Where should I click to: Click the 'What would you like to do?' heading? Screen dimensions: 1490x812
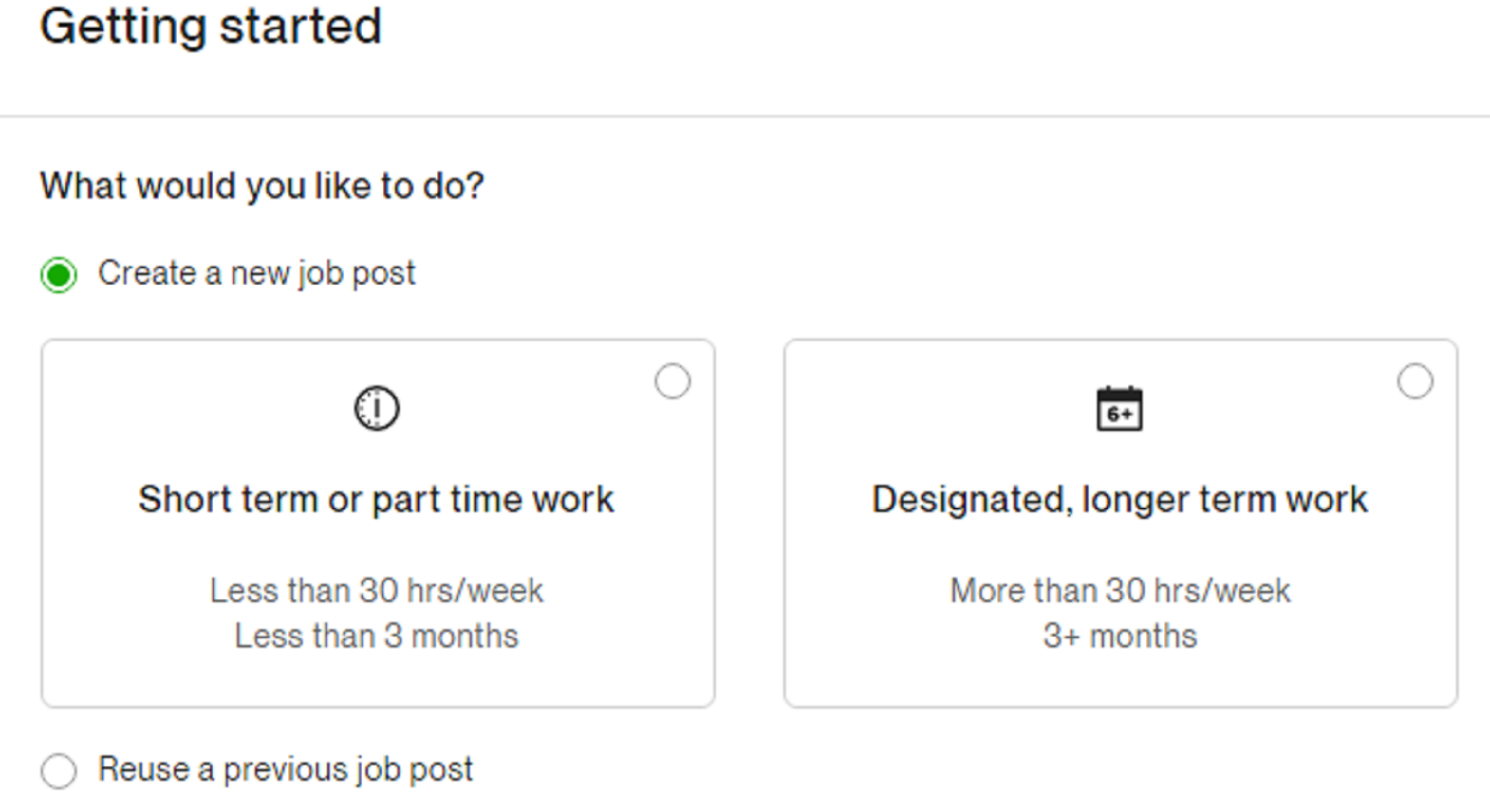click(262, 186)
